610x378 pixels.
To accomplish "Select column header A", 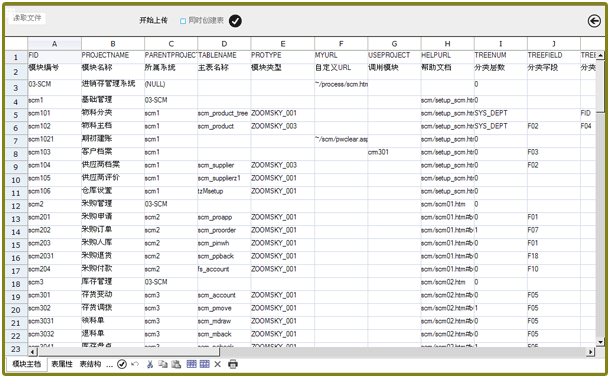I will [54, 44].
